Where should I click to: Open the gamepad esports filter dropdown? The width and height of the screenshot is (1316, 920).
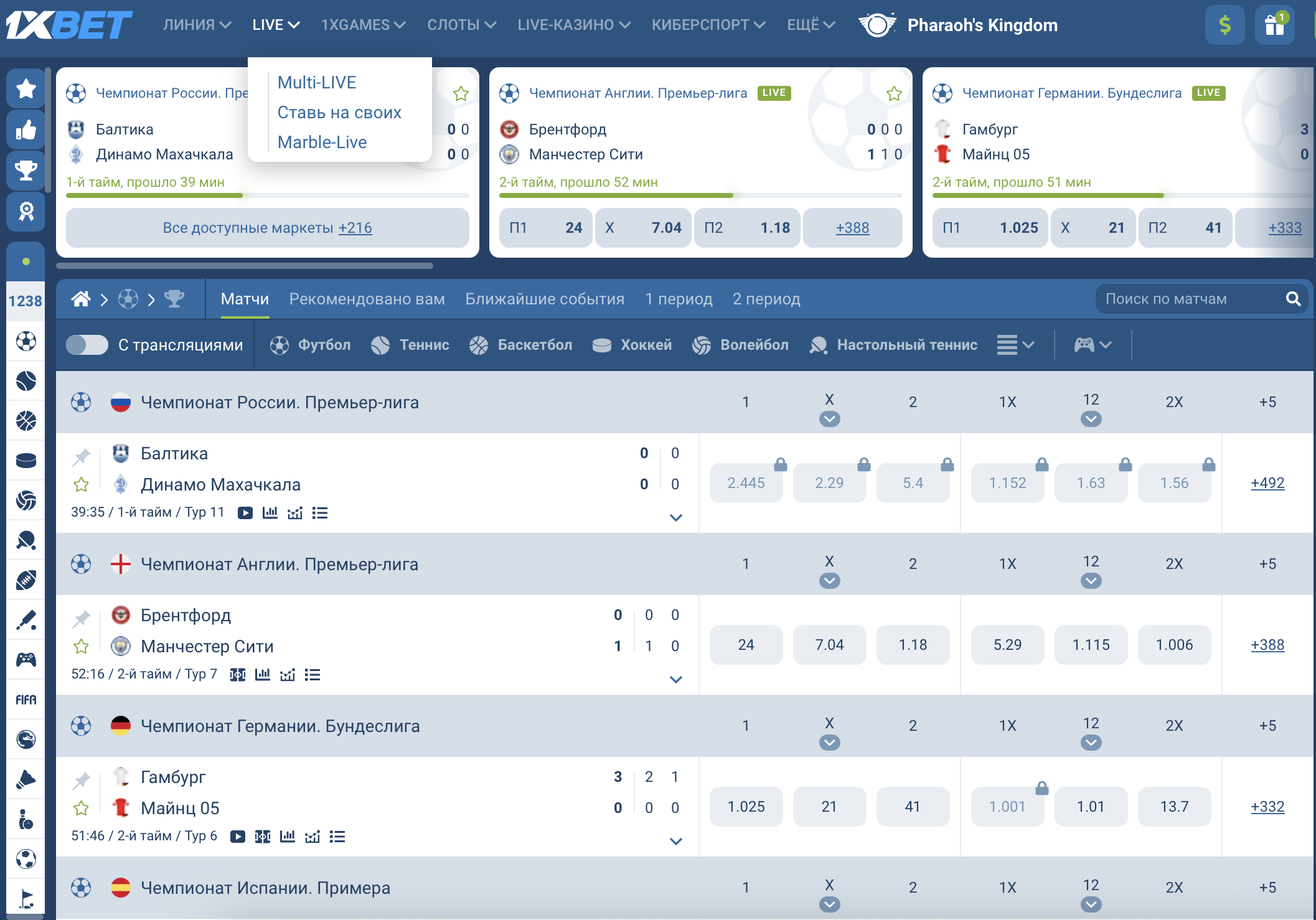1093,345
